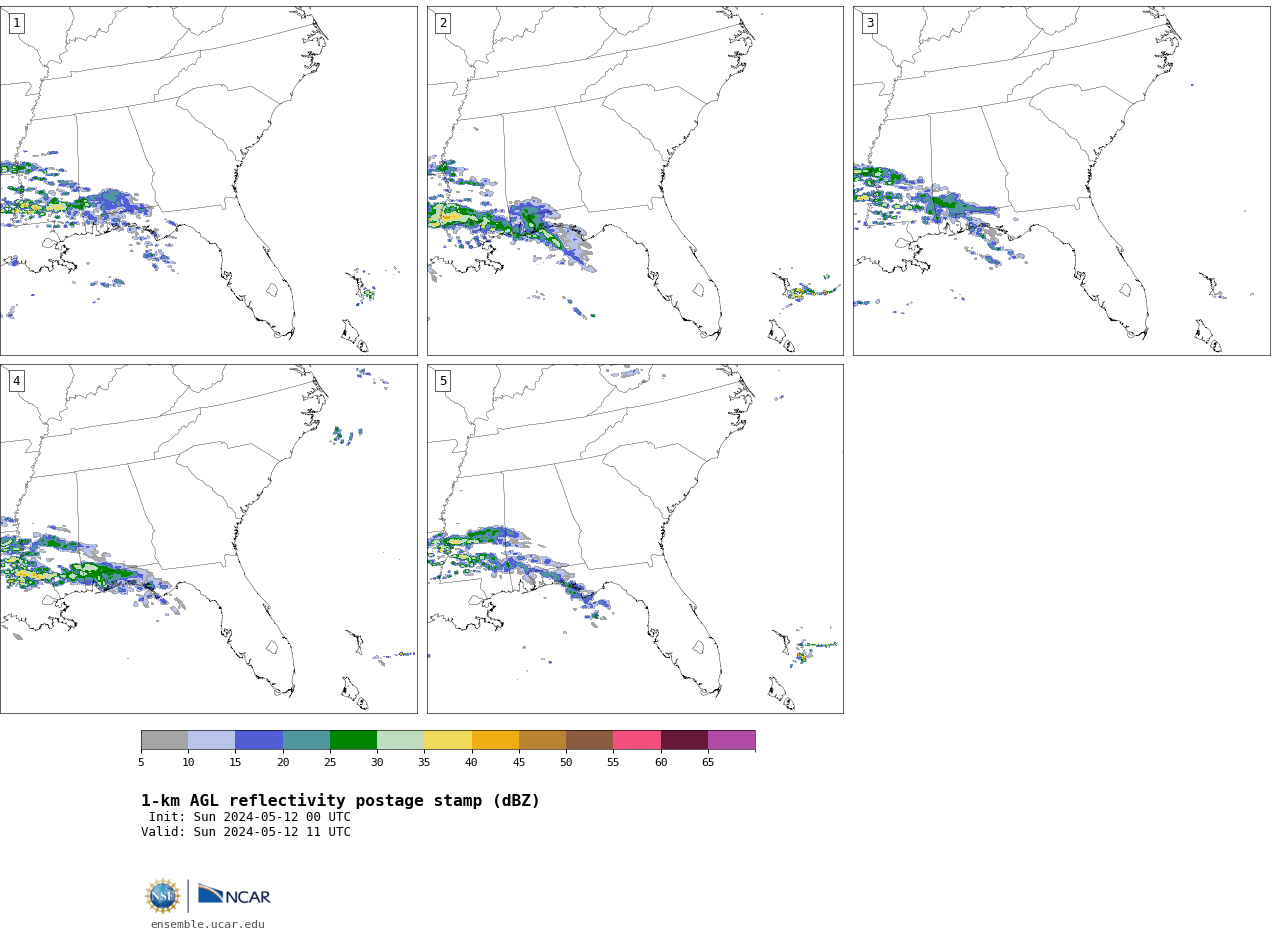Click the teal 20-25 dBZ swatch
The width and height of the screenshot is (1280, 936).
point(306,740)
